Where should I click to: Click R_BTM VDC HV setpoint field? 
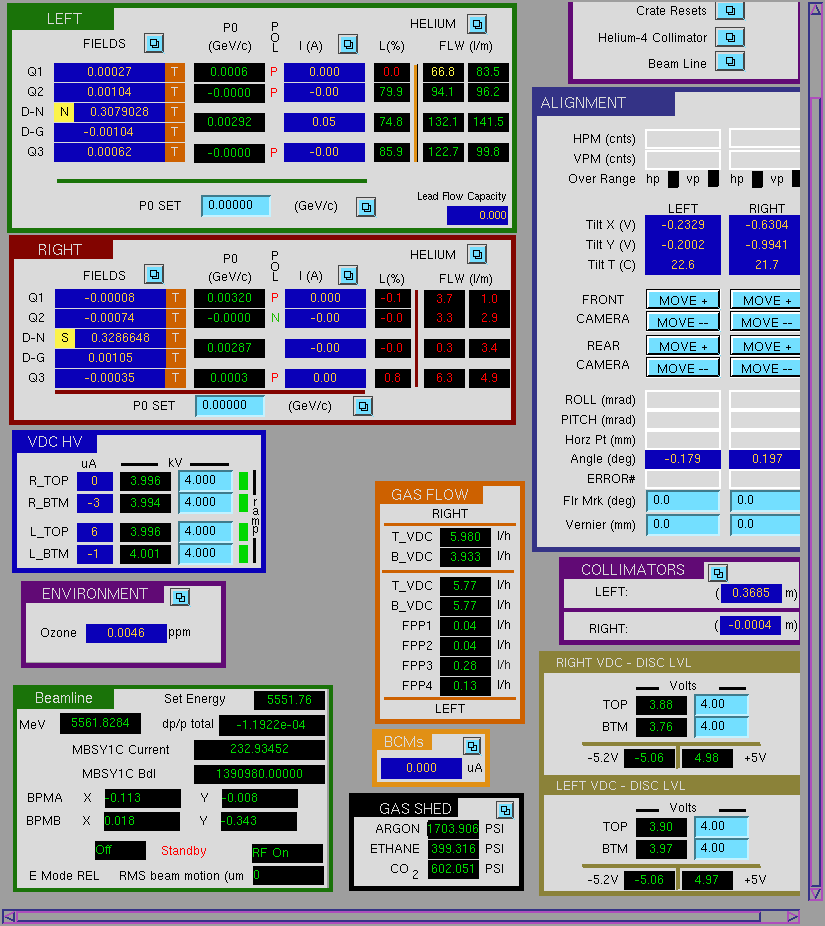click(x=206, y=502)
